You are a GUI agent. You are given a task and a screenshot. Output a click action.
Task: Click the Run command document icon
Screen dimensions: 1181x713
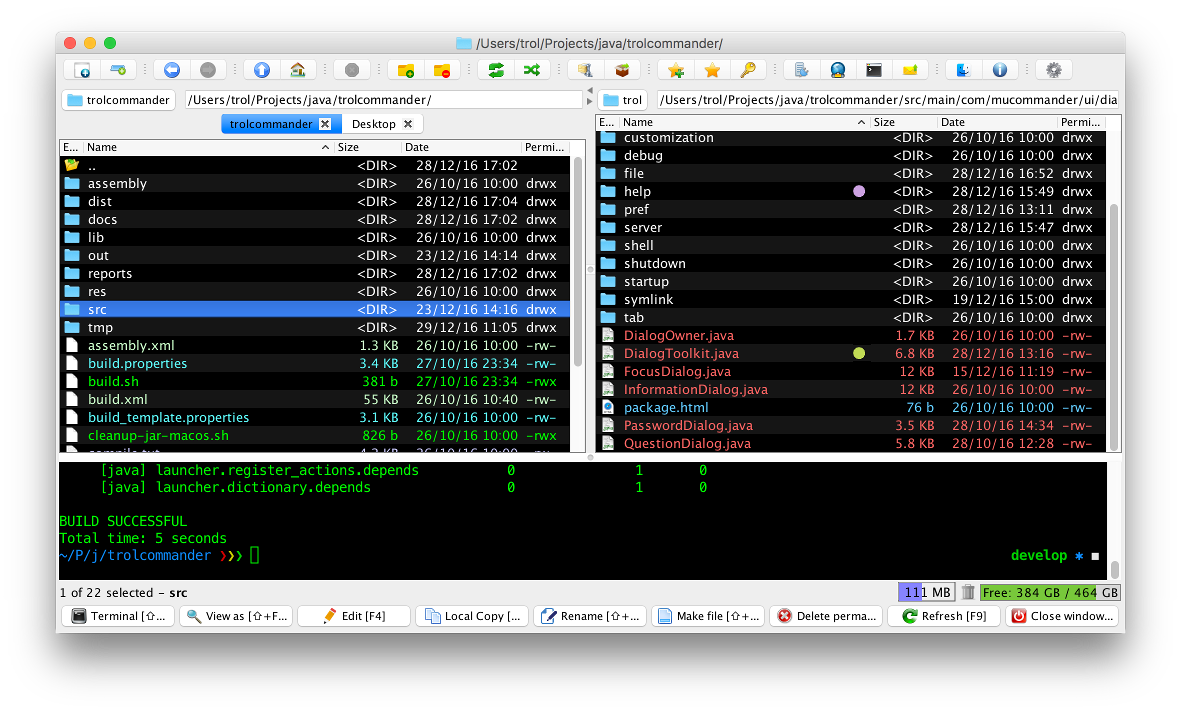coord(801,70)
